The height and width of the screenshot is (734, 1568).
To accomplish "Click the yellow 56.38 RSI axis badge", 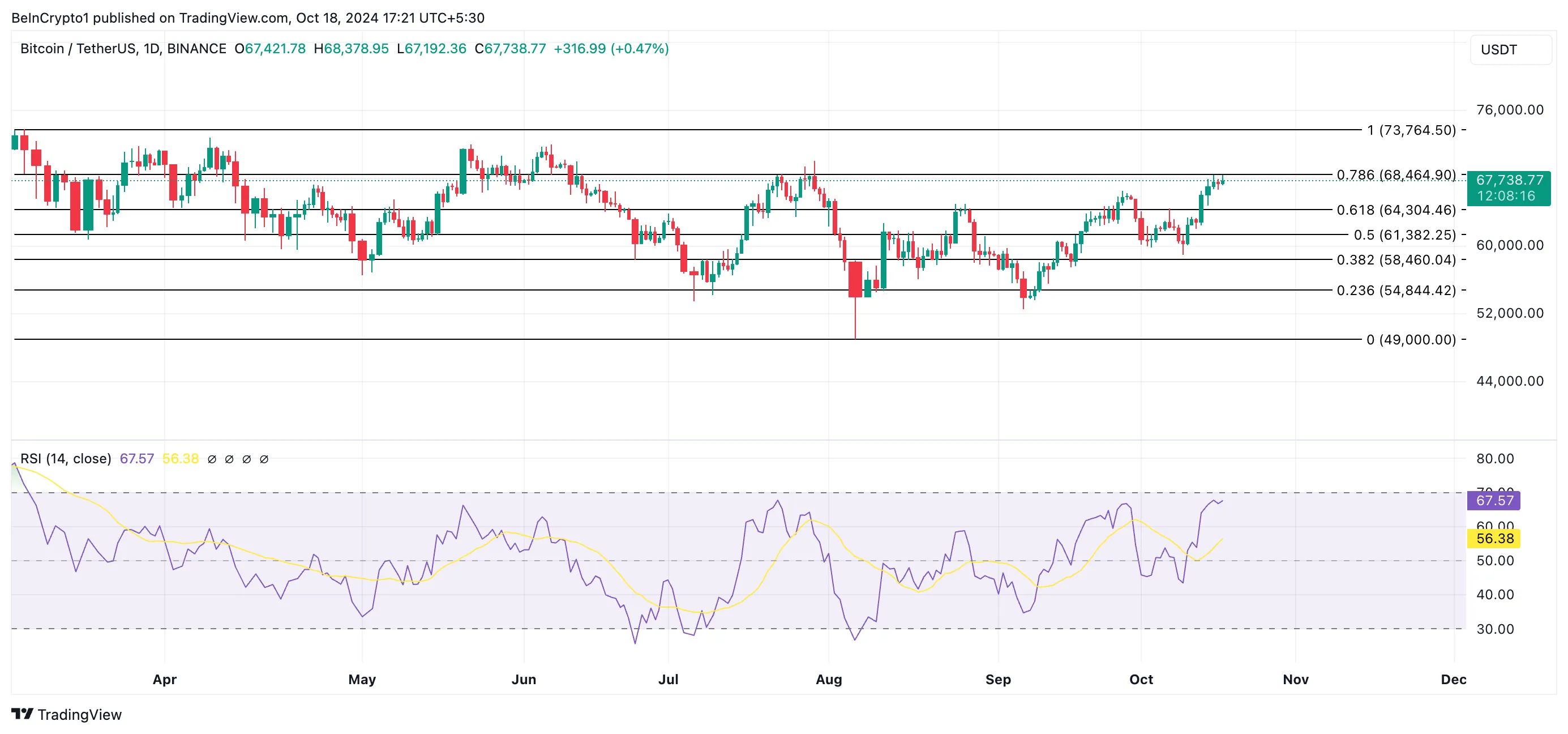I will 1493,539.
